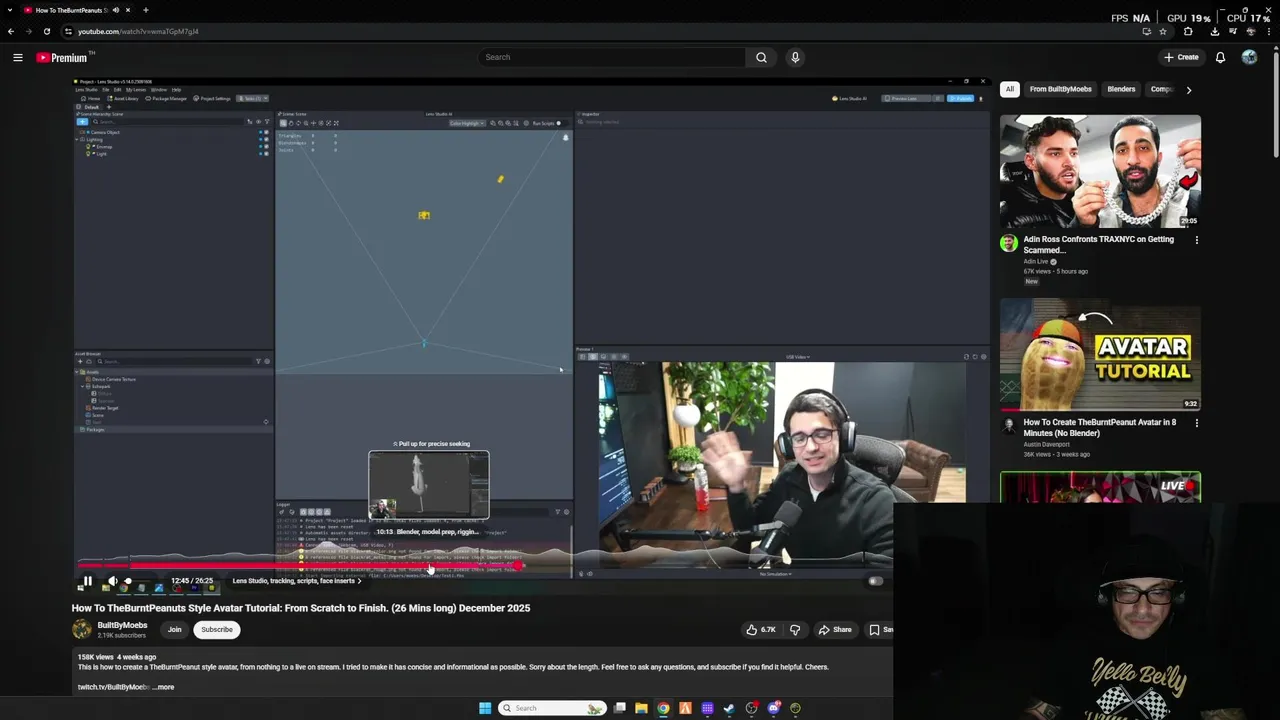Select the From BuiltByMoebs chip
The image size is (1280, 720).
click(1061, 89)
